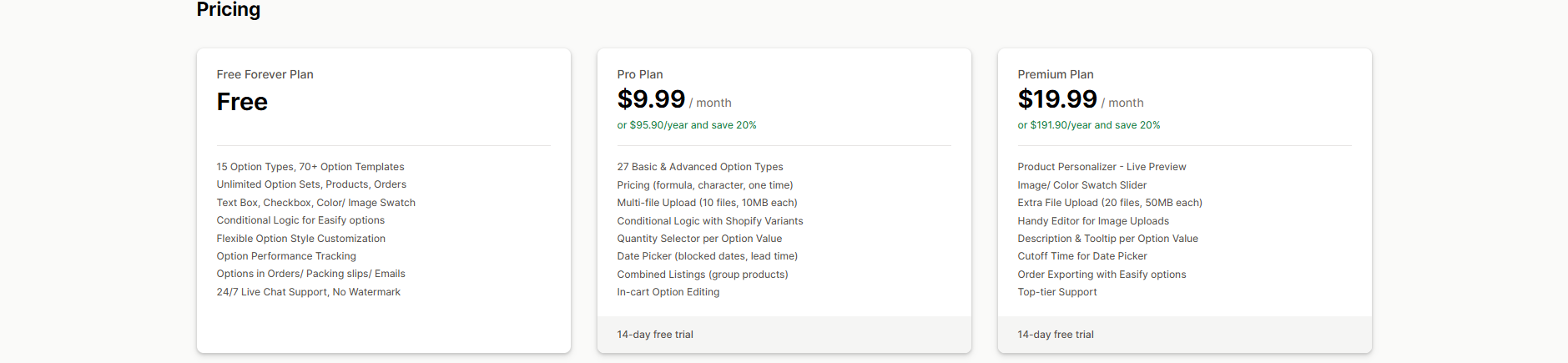
Task: Click the $95.90/year savings text
Action: coord(686,125)
